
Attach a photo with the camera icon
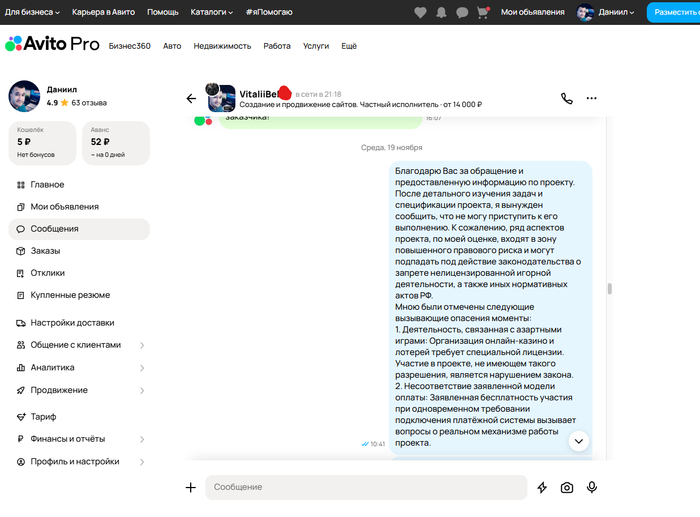pos(567,487)
